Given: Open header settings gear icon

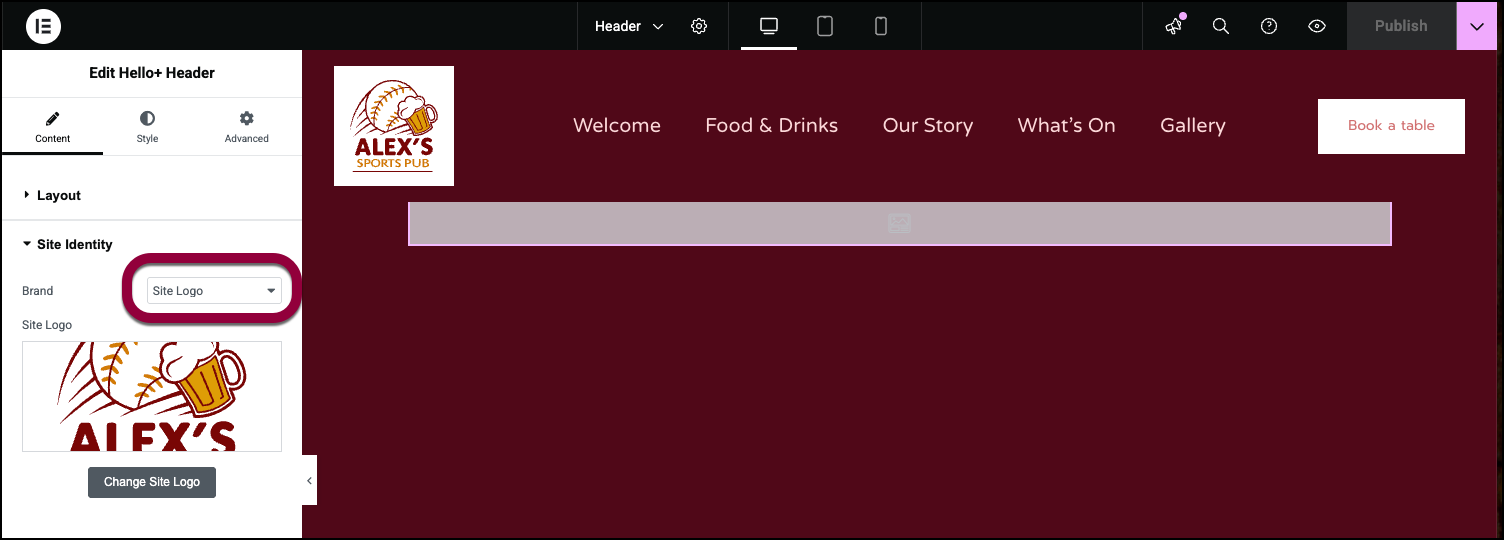Looking at the screenshot, I should (699, 26).
